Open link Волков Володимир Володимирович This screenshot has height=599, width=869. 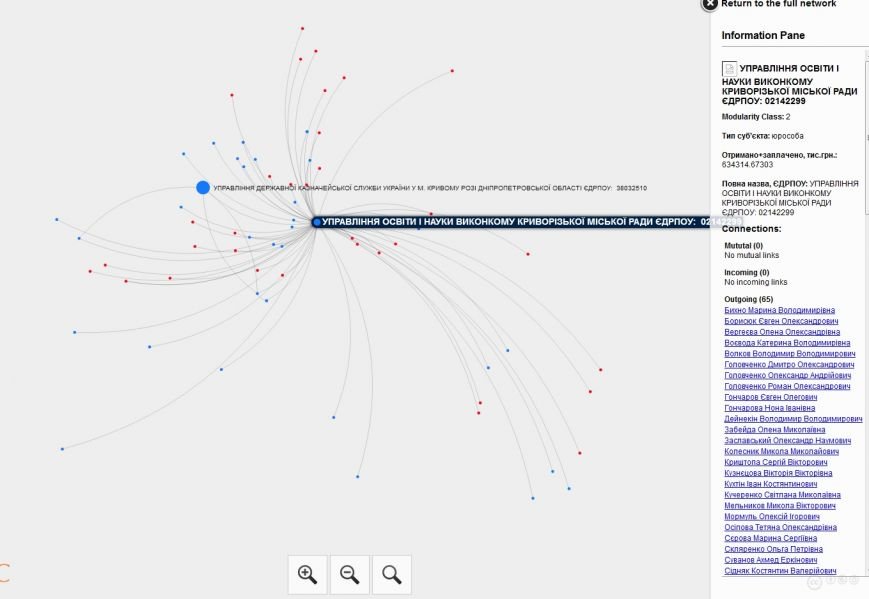(790, 354)
